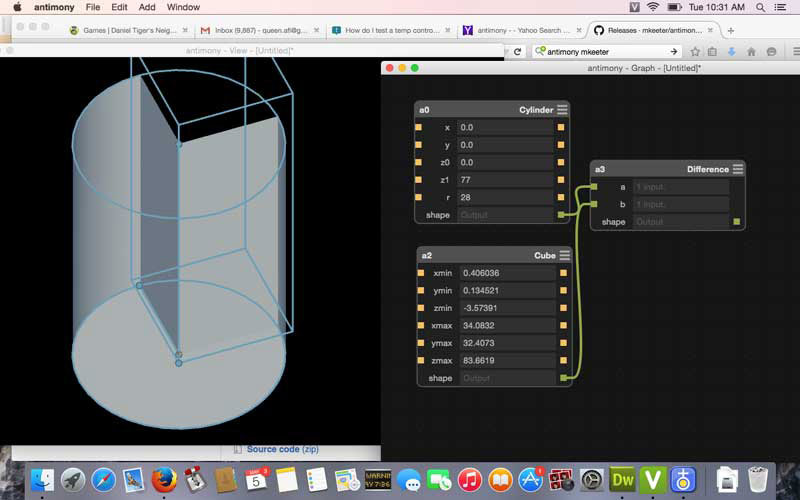This screenshot has width=800, height=500.
Task: Open the Edit menu
Action: click(x=119, y=7)
